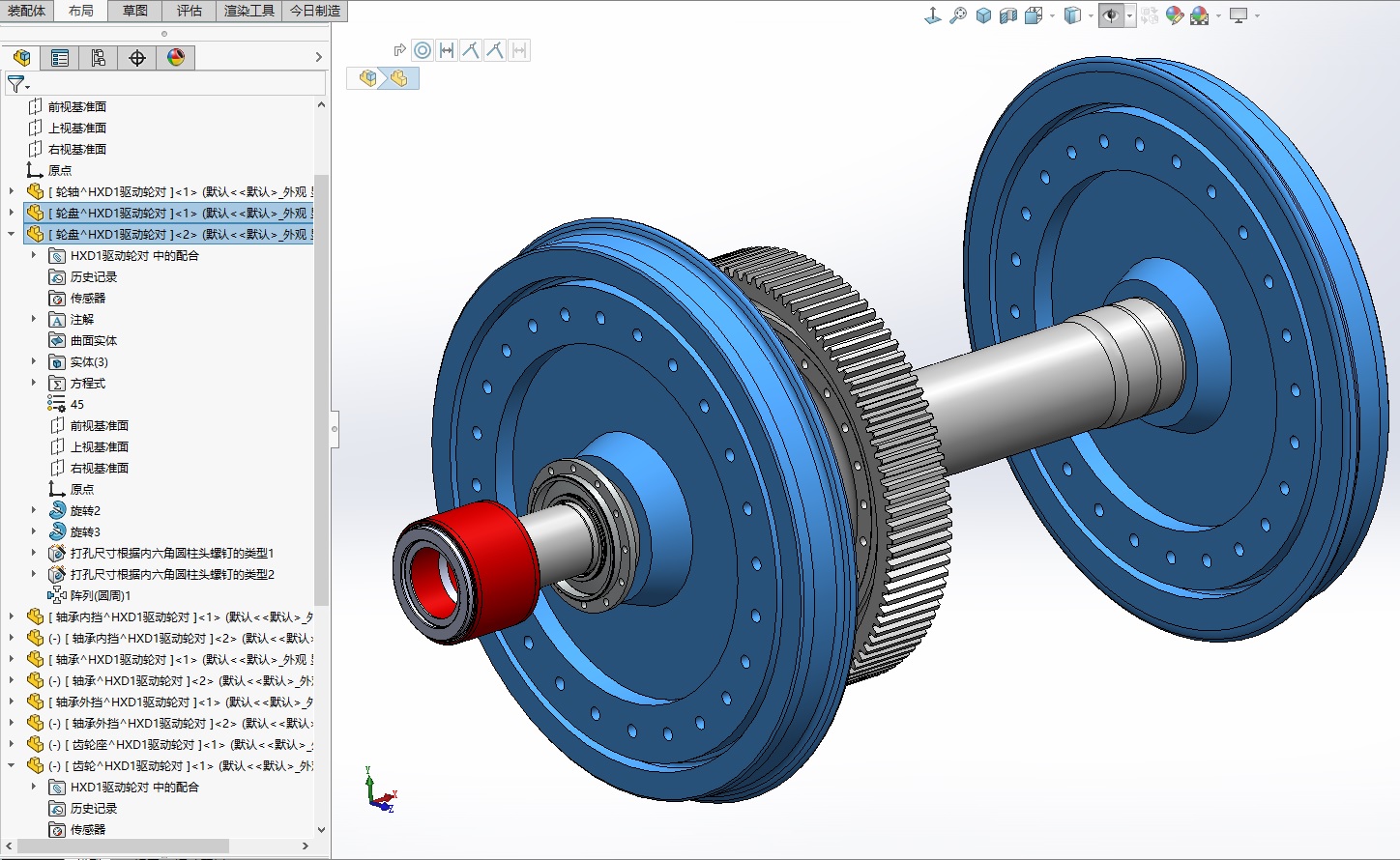Expand the 轮轴^HXD1驱动轮对 <1> node
The width and height of the screenshot is (1400, 860).
12,191
